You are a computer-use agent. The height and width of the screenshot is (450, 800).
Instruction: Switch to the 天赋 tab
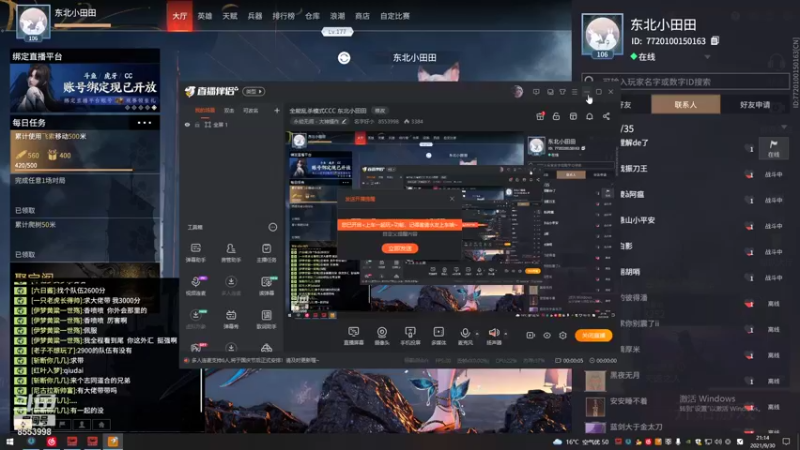click(x=230, y=16)
